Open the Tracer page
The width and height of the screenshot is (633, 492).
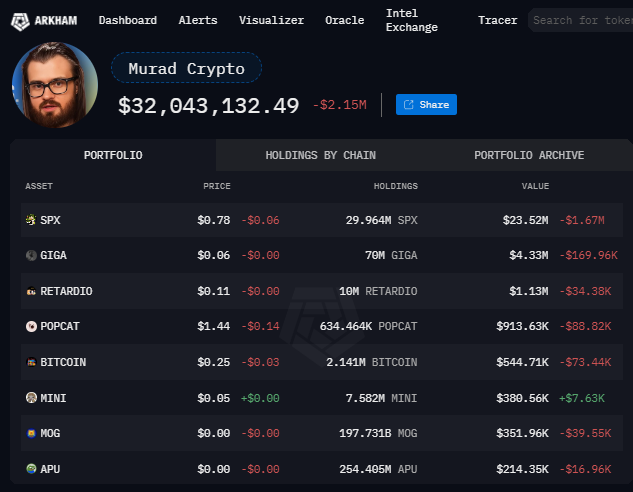coord(497,20)
